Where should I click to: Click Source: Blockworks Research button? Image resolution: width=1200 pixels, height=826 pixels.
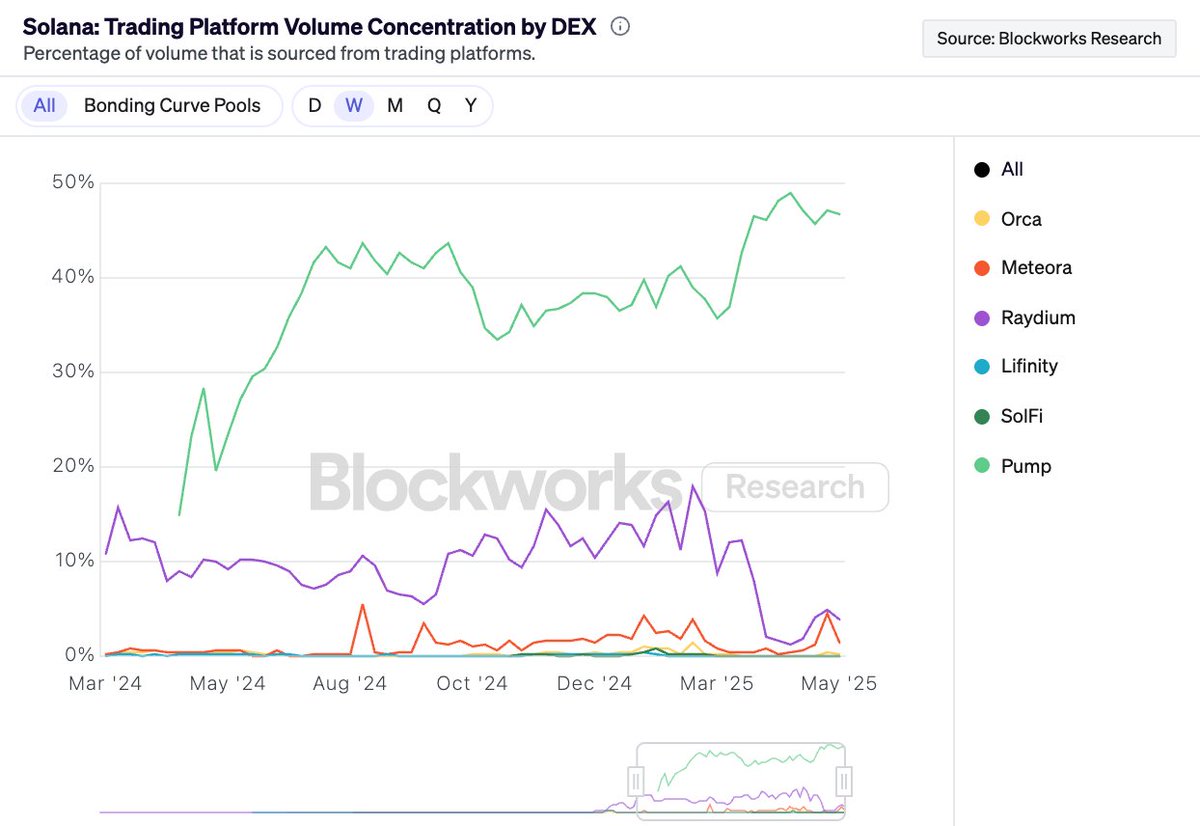1049,39
